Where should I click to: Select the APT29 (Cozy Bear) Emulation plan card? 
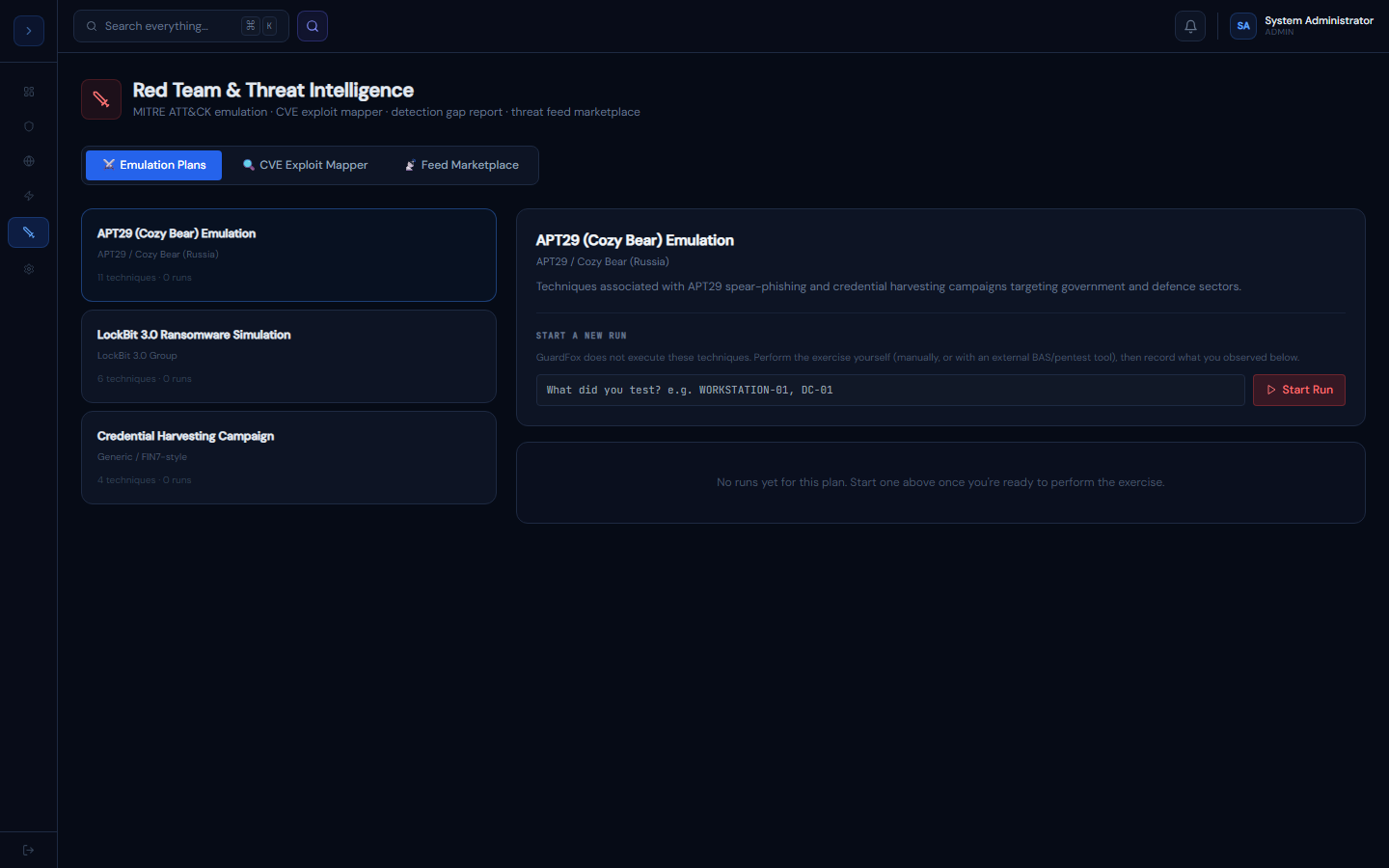[x=288, y=255]
